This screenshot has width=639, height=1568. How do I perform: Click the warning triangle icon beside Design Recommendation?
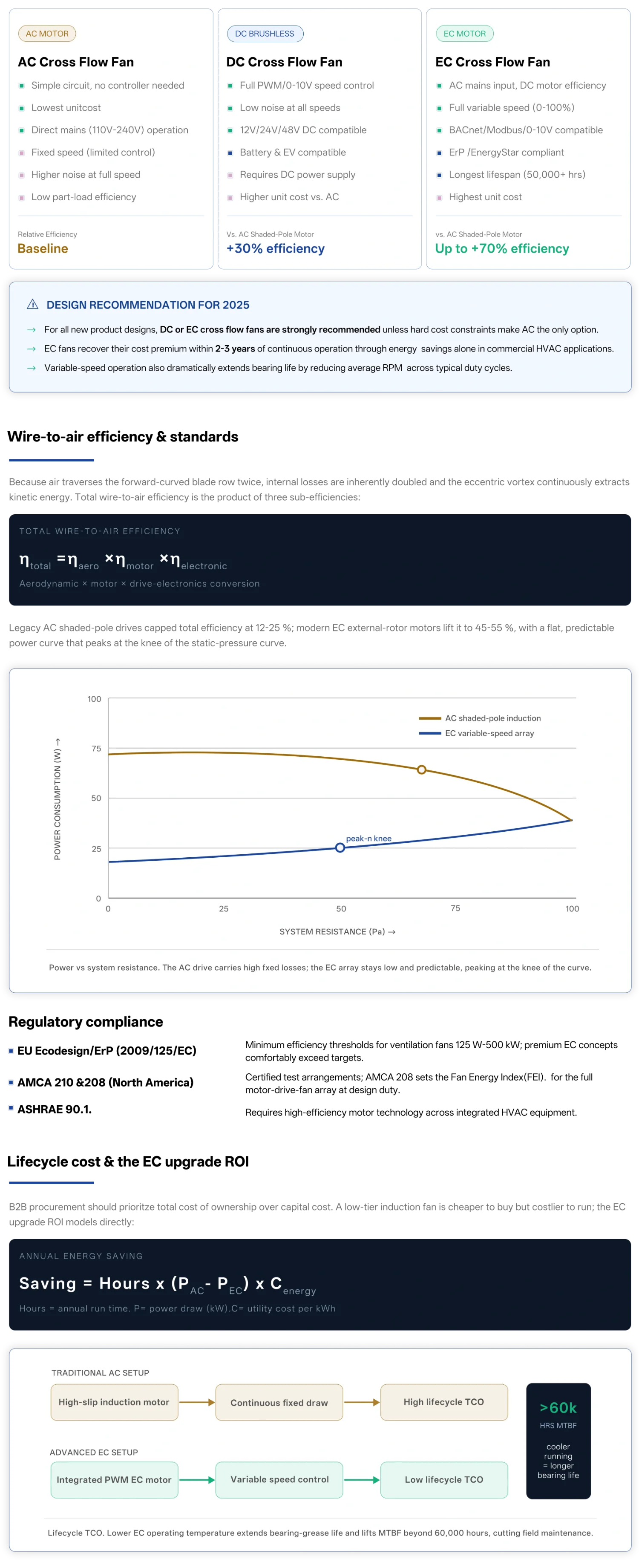[33, 304]
